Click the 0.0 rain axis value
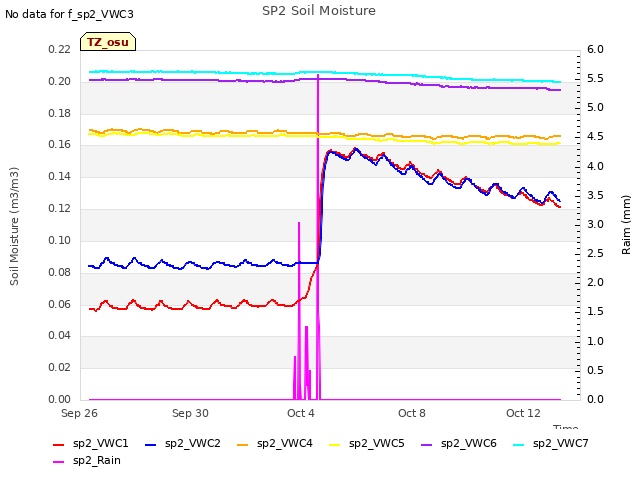The width and height of the screenshot is (640, 480). (595, 399)
